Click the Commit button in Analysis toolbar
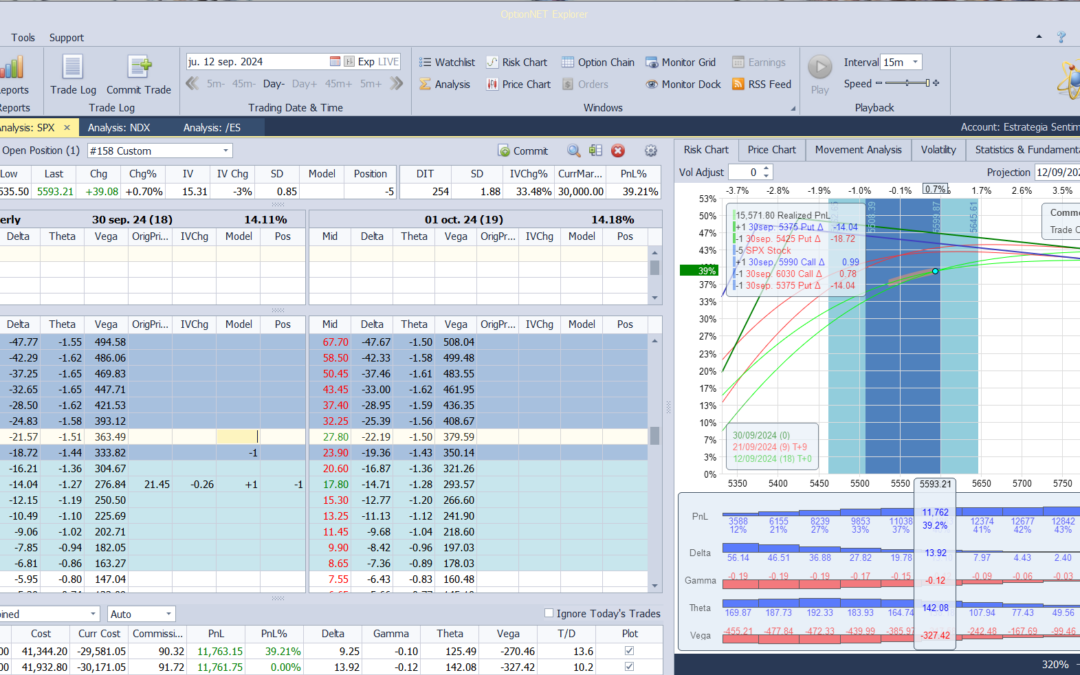This screenshot has width=1080, height=675. pyautogui.click(x=523, y=151)
